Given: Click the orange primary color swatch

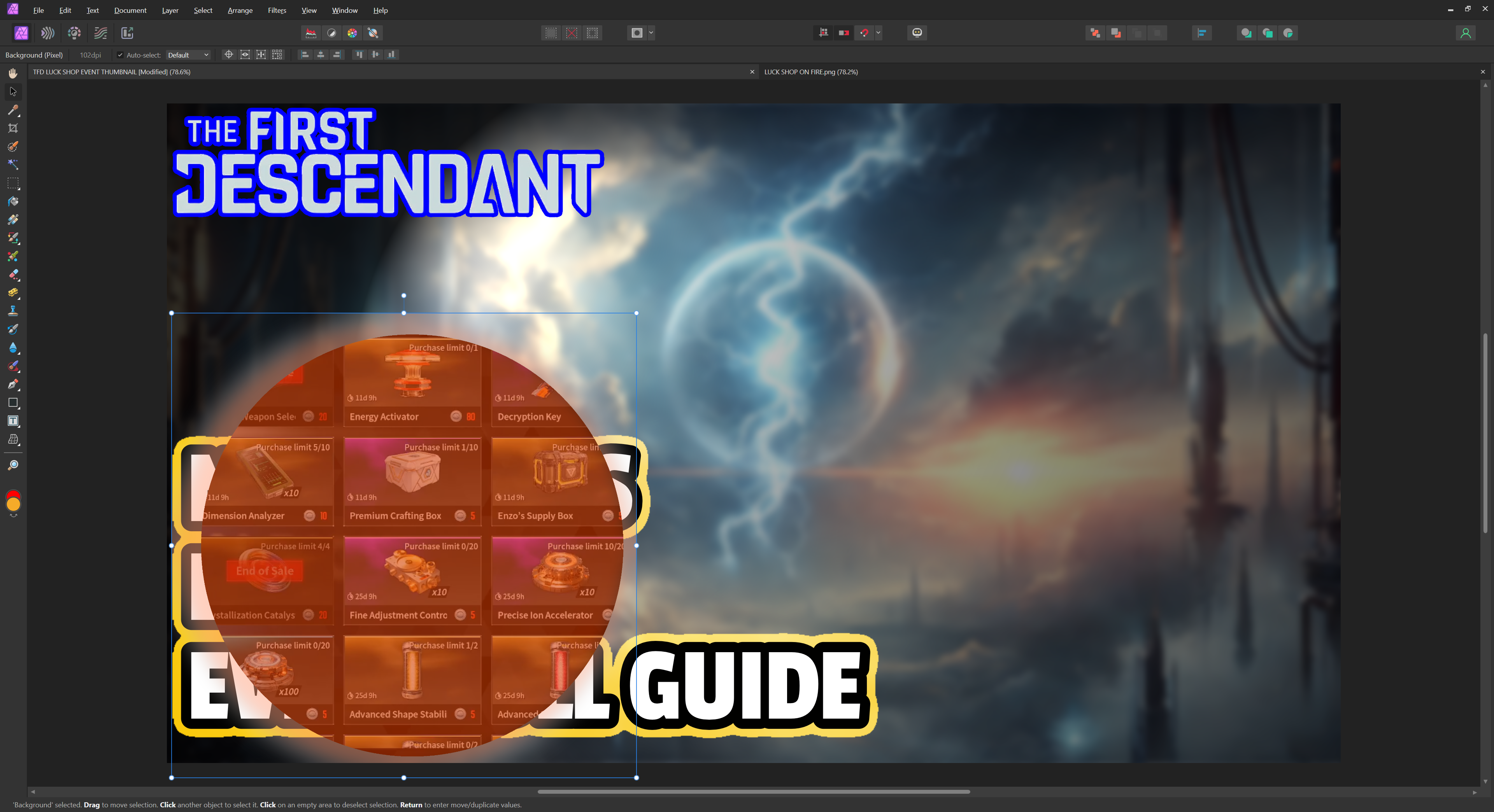Looking at the screenshot, I should click(13, 505).
